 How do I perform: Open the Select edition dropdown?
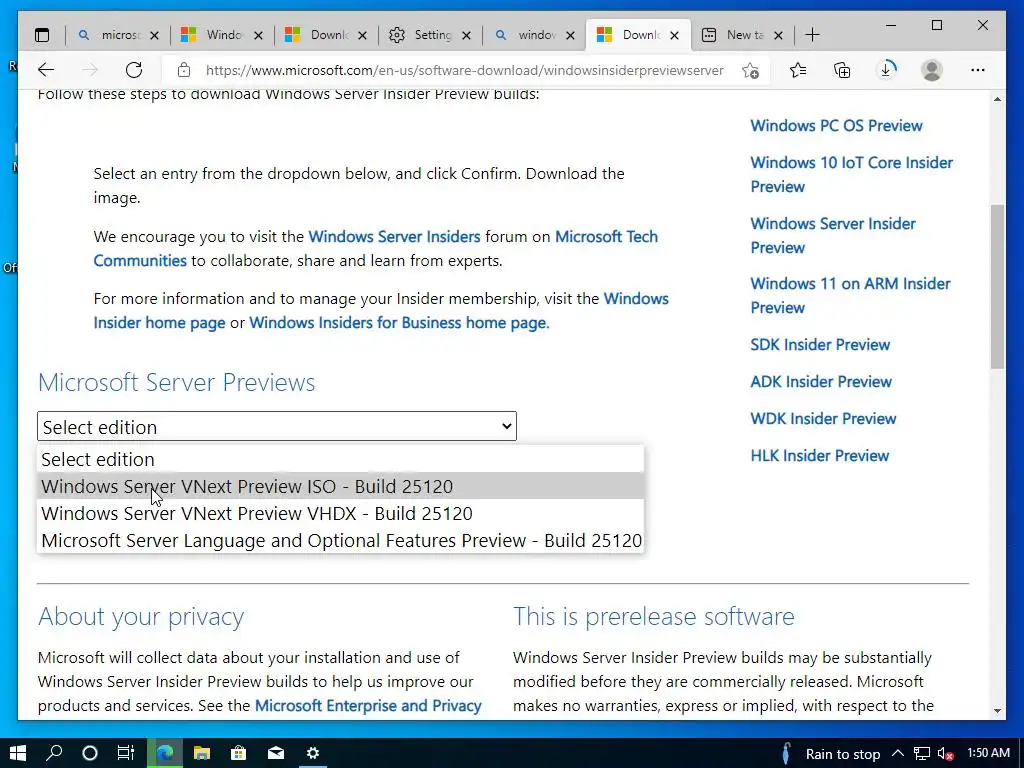click(277, 426)
